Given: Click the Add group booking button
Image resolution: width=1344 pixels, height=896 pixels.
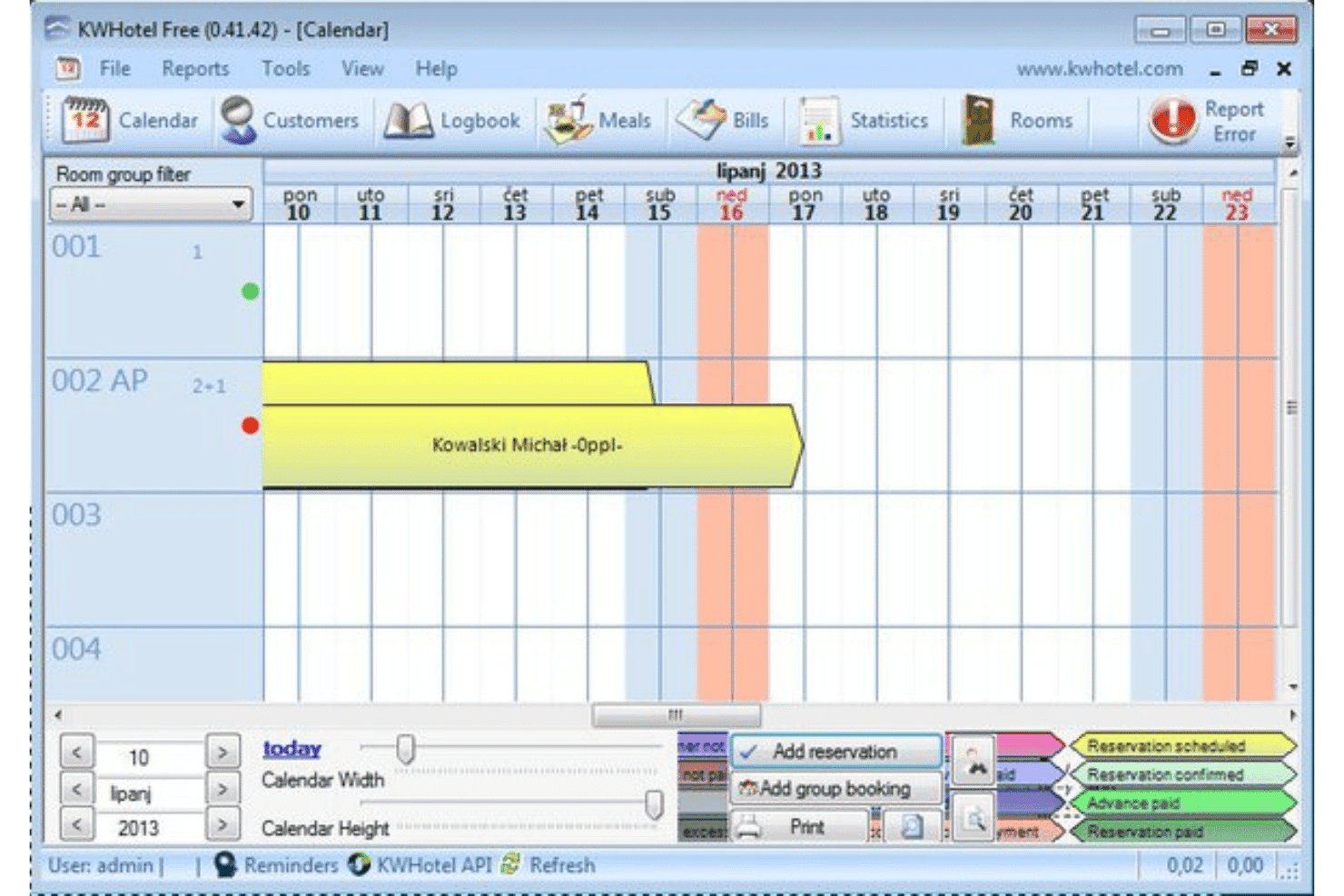Looking at the screenshot, I should click(835, 788).
